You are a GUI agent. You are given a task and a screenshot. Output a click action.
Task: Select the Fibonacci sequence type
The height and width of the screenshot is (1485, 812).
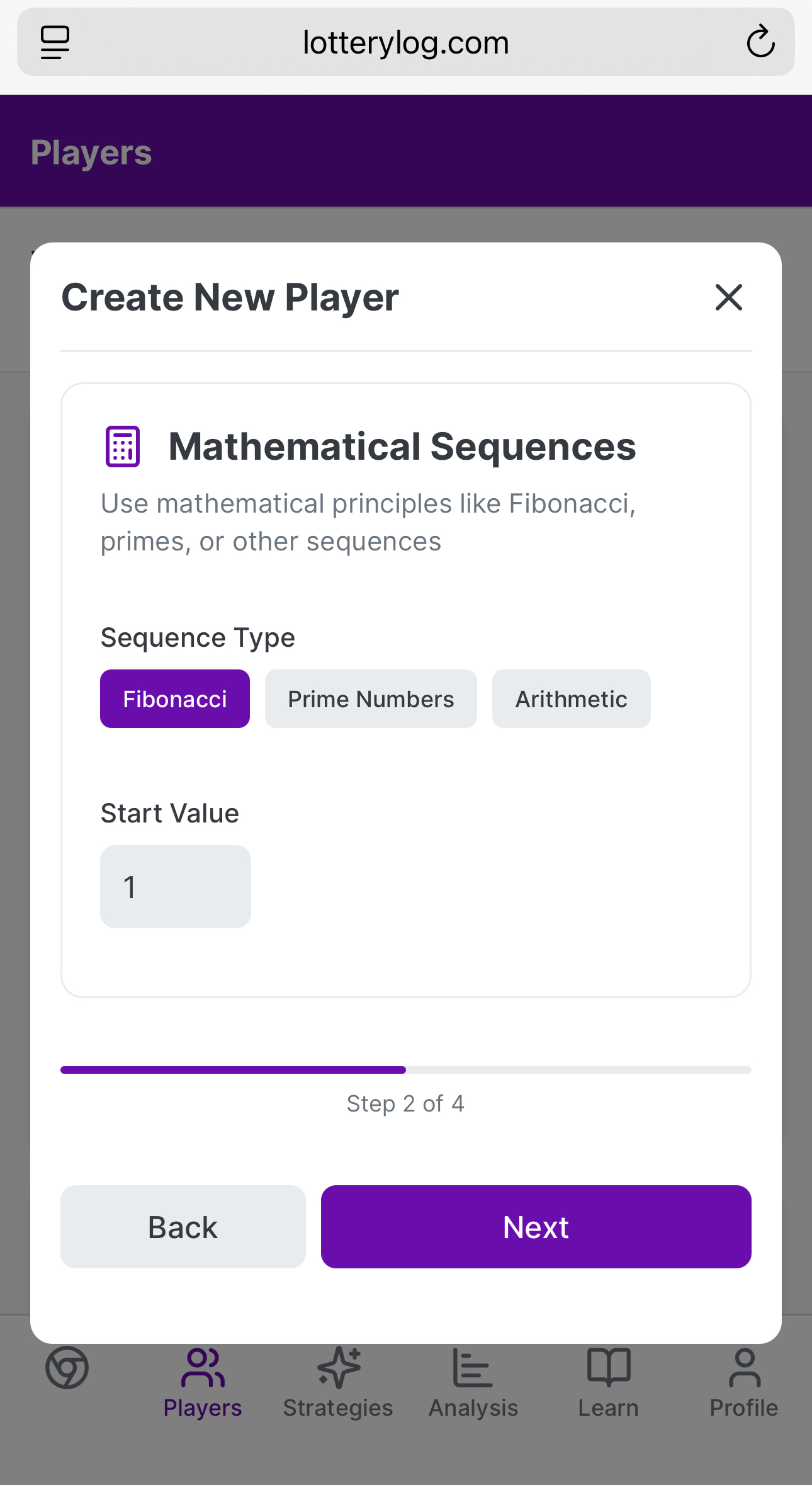(175, 699)
